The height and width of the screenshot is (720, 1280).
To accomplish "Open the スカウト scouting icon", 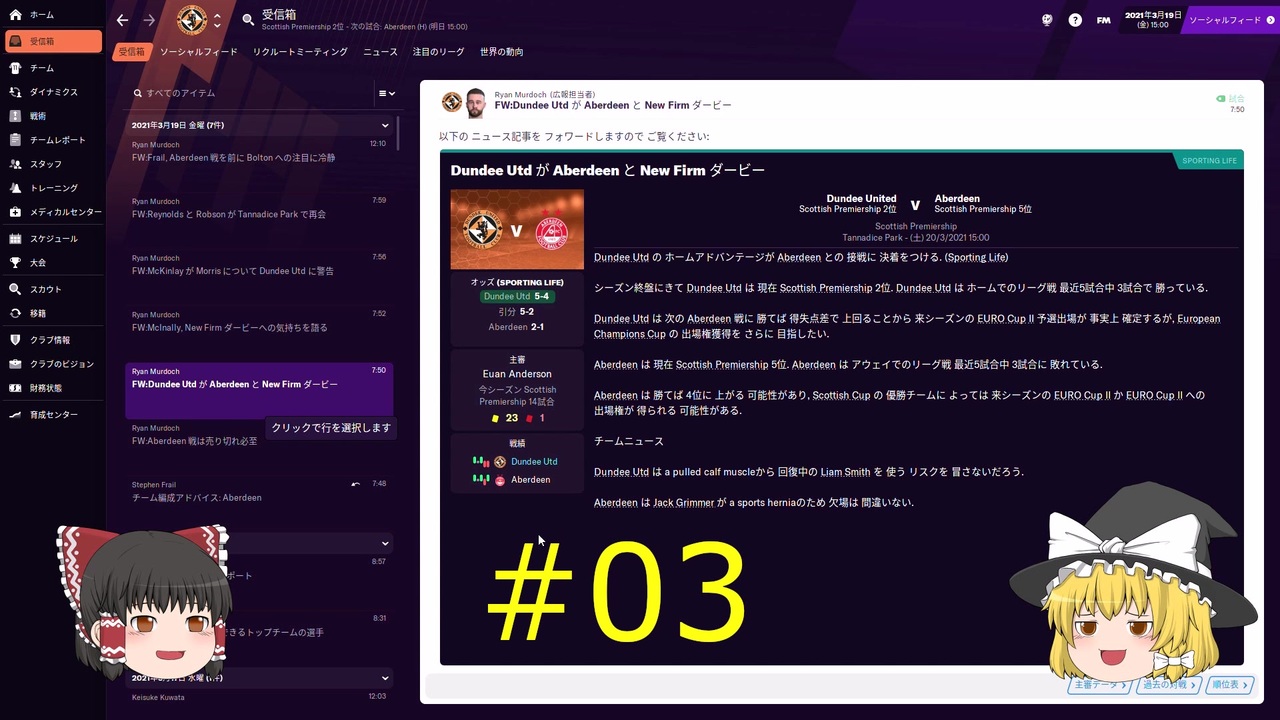I will (15, 289).
